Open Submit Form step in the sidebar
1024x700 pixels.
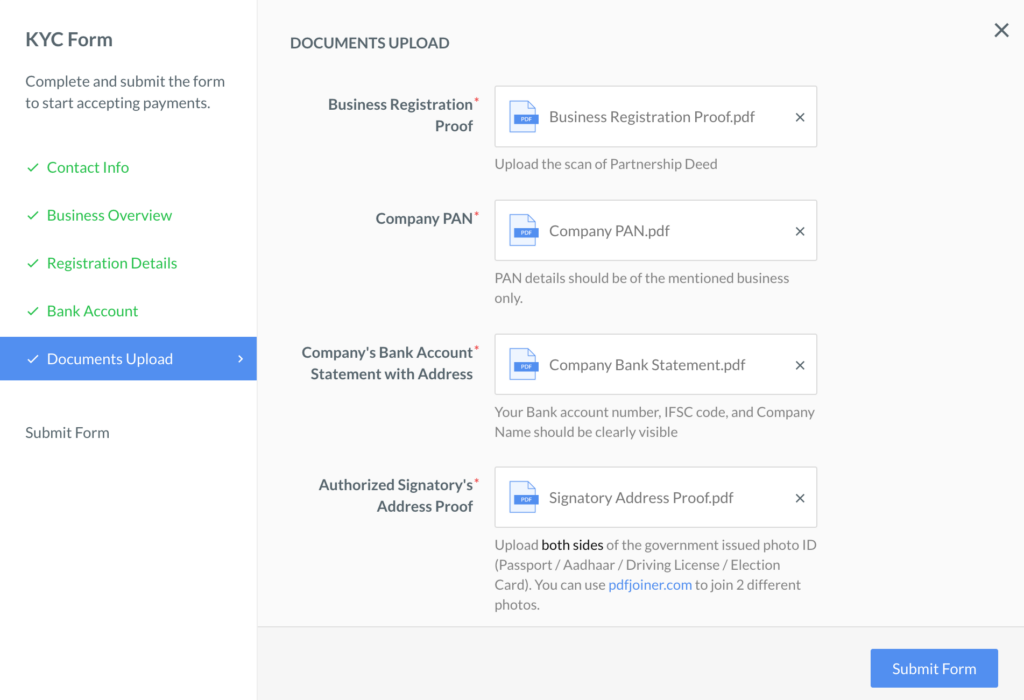[x=67, y=432]
